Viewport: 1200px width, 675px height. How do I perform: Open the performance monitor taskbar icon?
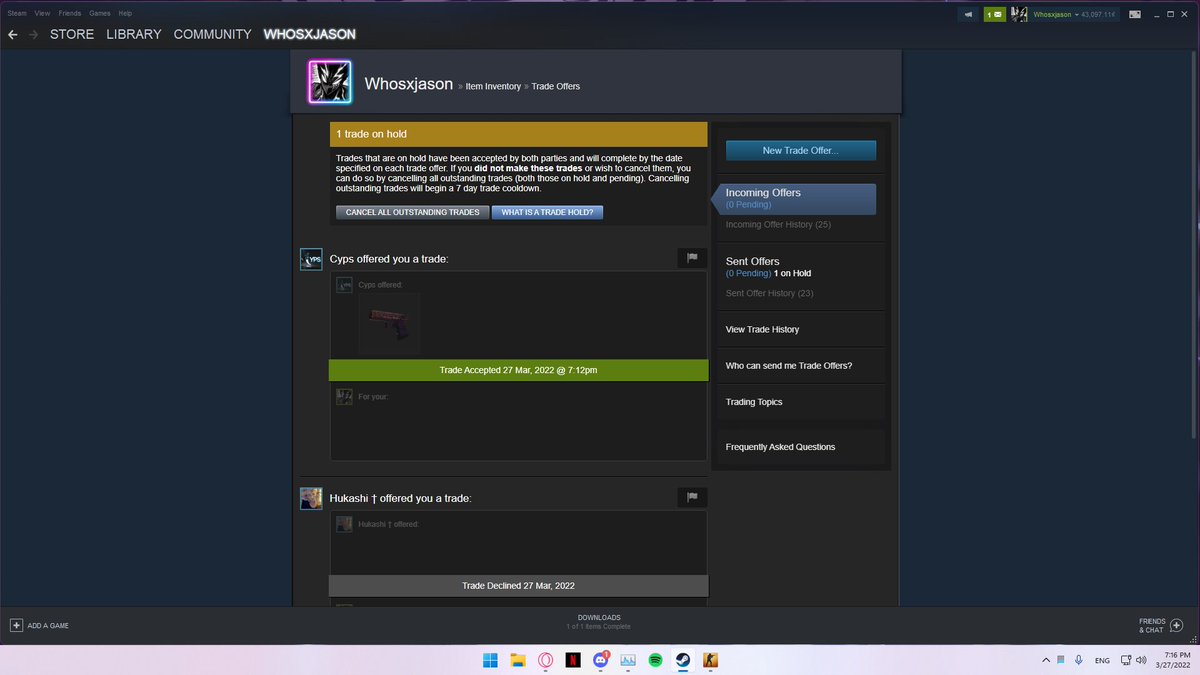coord(628,660)
